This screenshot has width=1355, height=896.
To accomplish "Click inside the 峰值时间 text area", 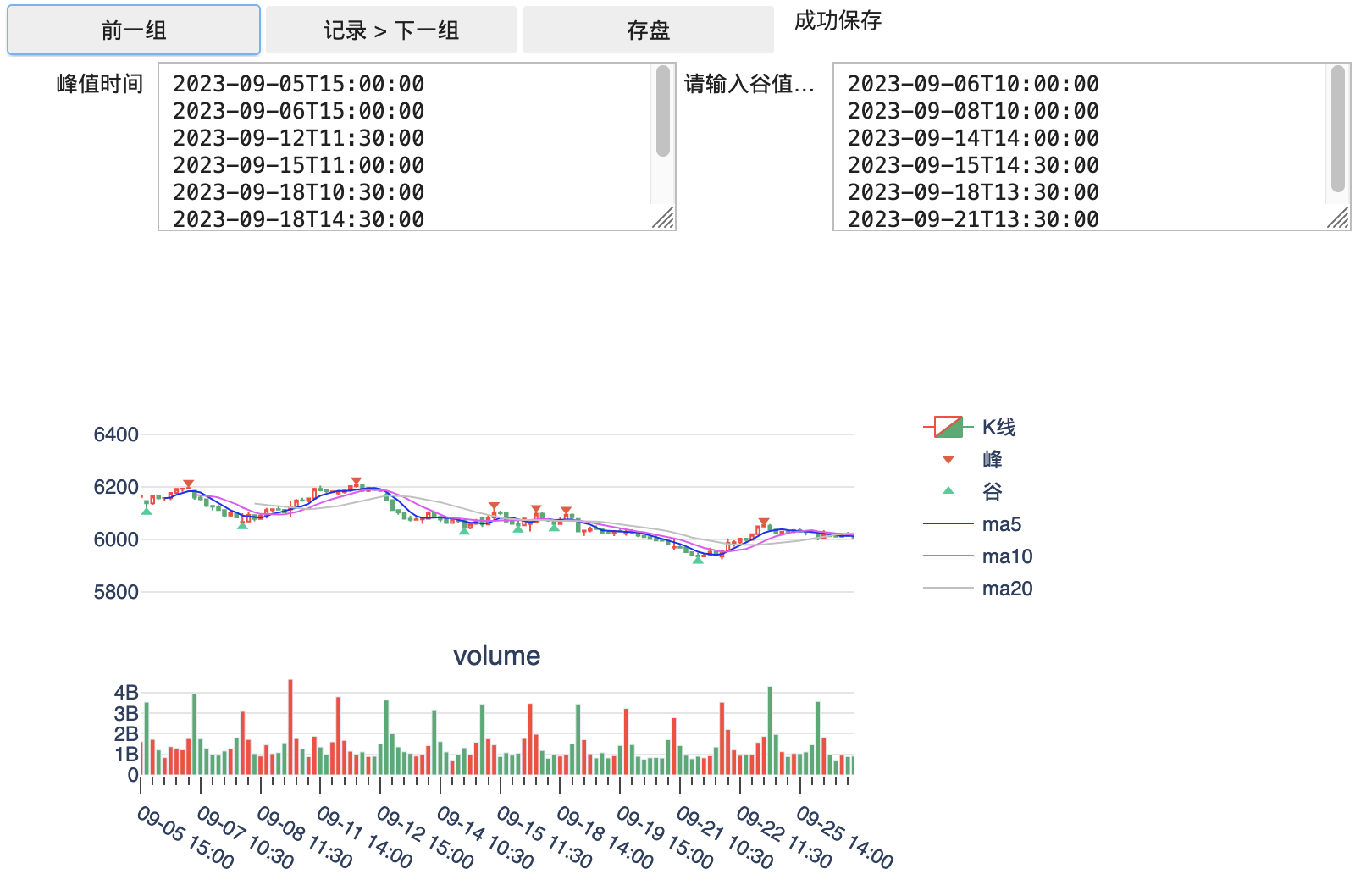I will (405, 146).
